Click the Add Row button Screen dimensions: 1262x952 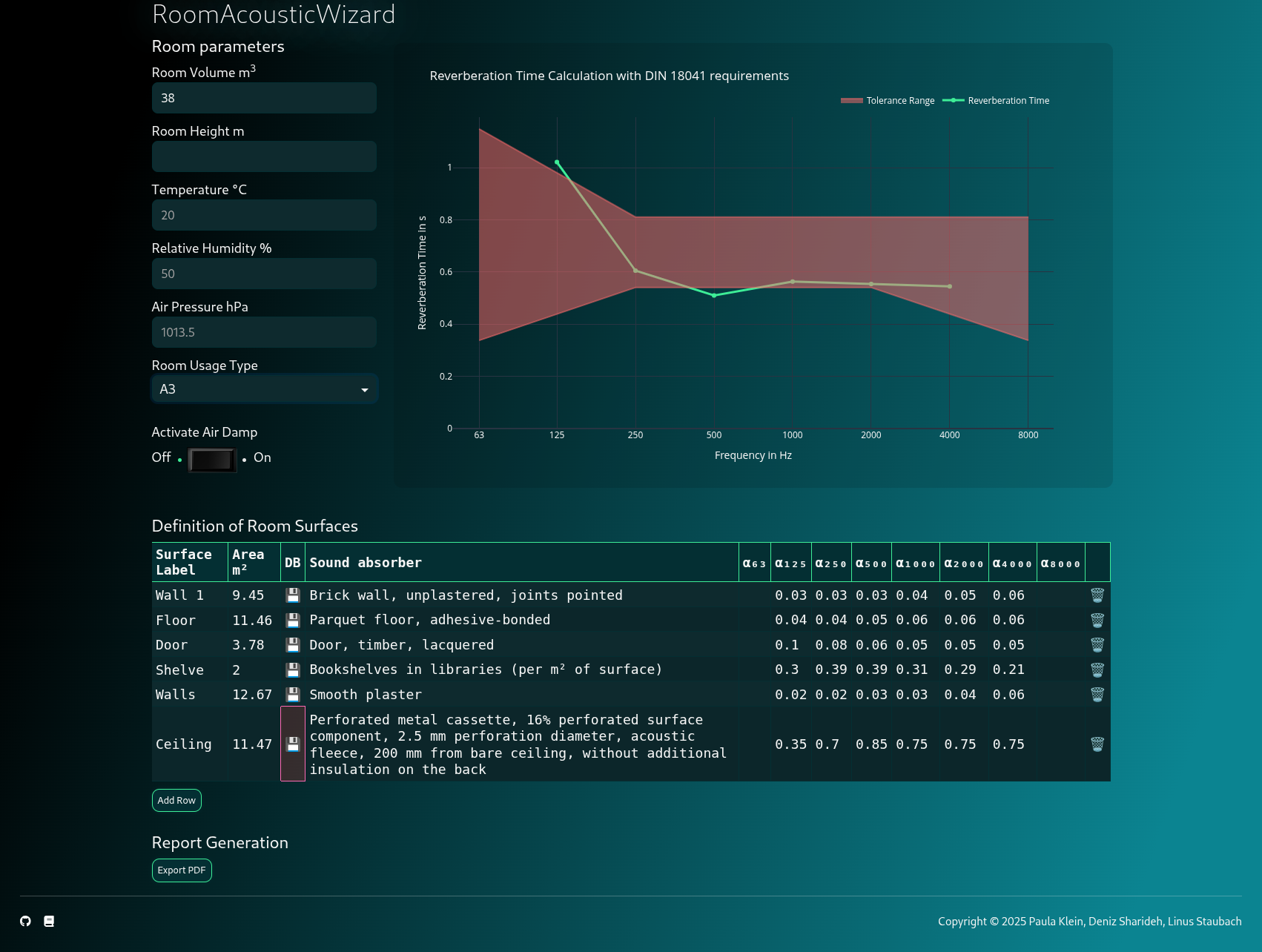pyautogui.click(x=176, y=800)
